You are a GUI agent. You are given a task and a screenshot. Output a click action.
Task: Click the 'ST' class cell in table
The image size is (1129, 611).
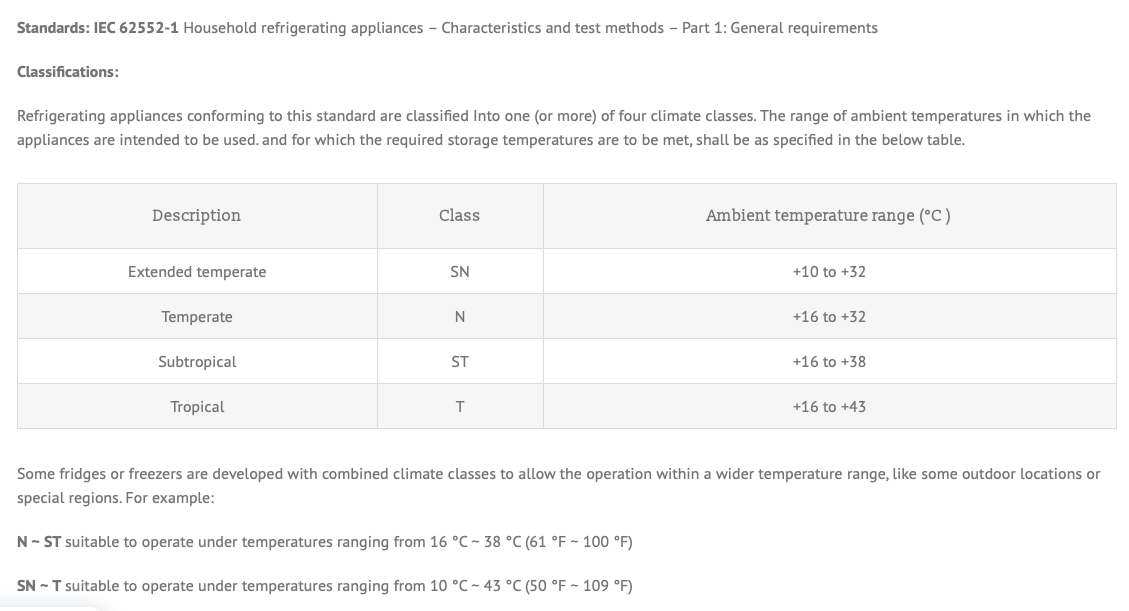(x=459, y=362)
